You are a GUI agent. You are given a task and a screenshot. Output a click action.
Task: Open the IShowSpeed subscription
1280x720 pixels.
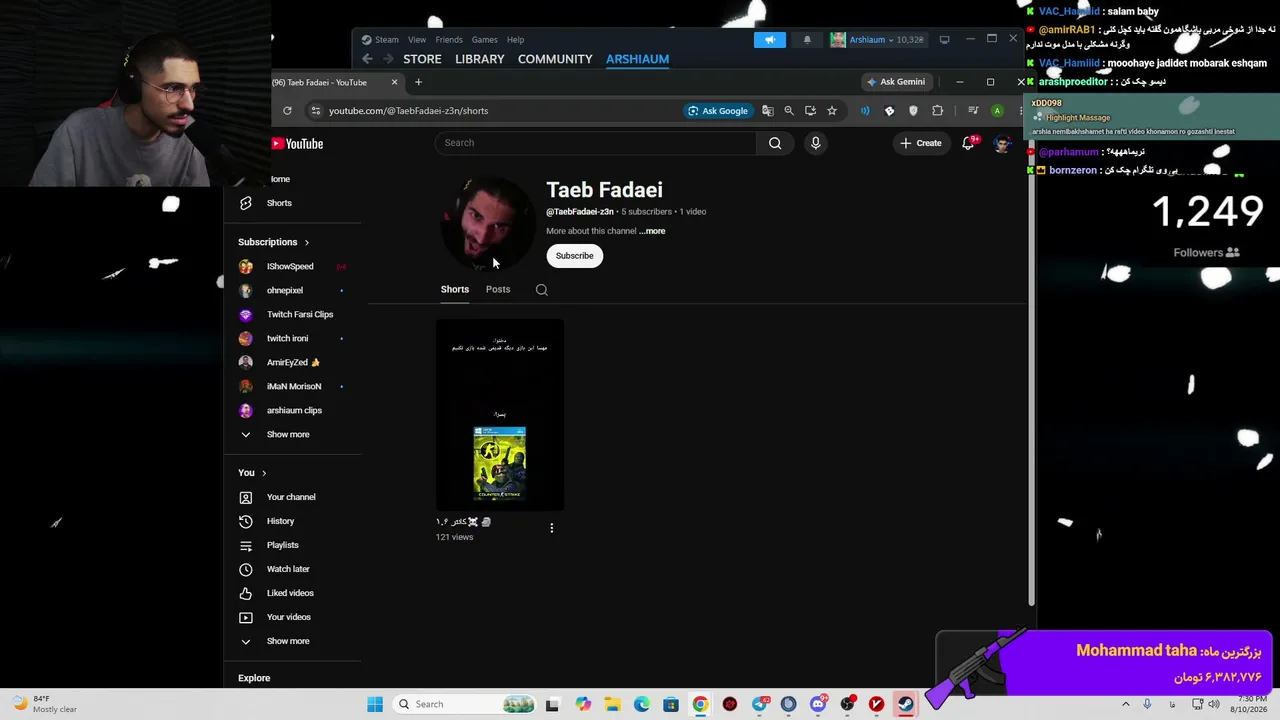click(290, 267)
